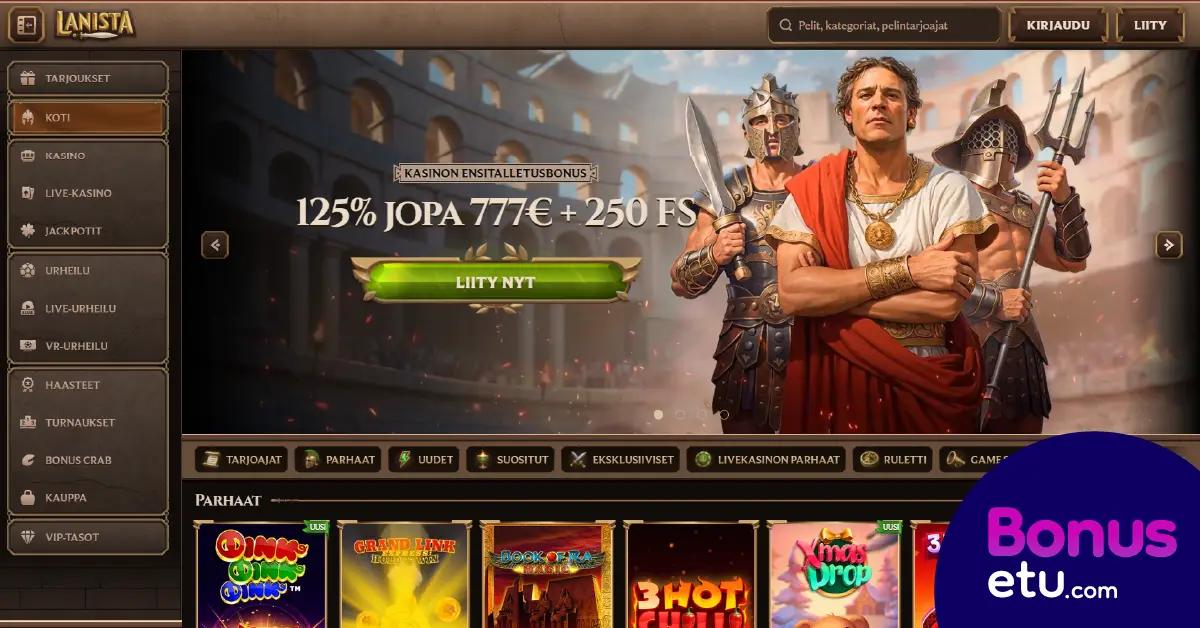Select the Uudet category tab
Screen dimensions: 1200x628
coord(424,460)
